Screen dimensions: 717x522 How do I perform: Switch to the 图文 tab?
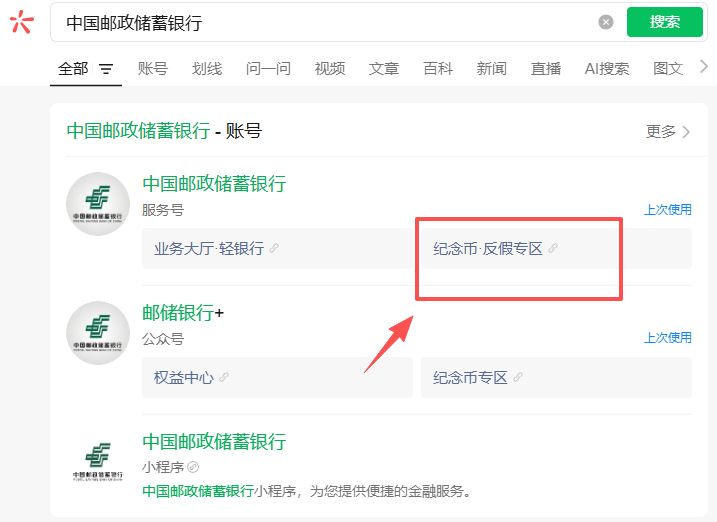tap(668, 69)
